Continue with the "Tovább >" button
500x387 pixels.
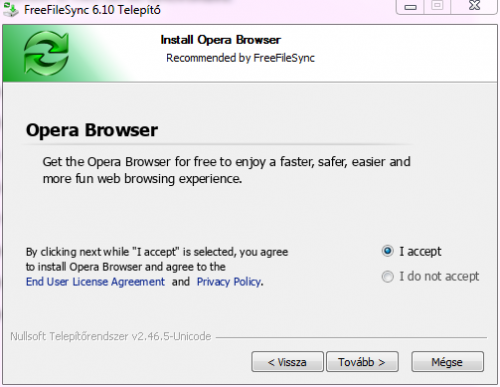click(362, 362)
